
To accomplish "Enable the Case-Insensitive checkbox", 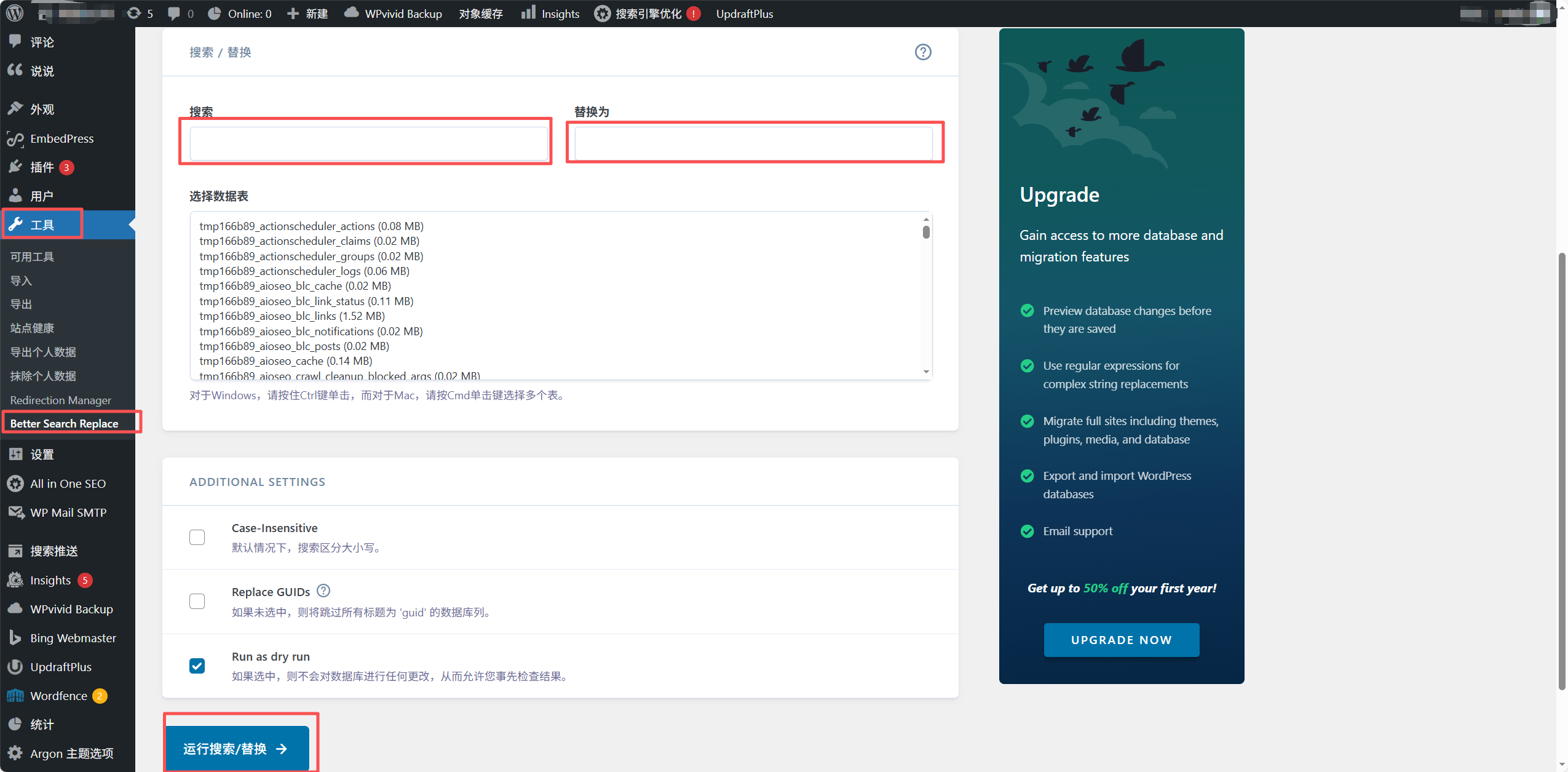I will tap(197, 537).
